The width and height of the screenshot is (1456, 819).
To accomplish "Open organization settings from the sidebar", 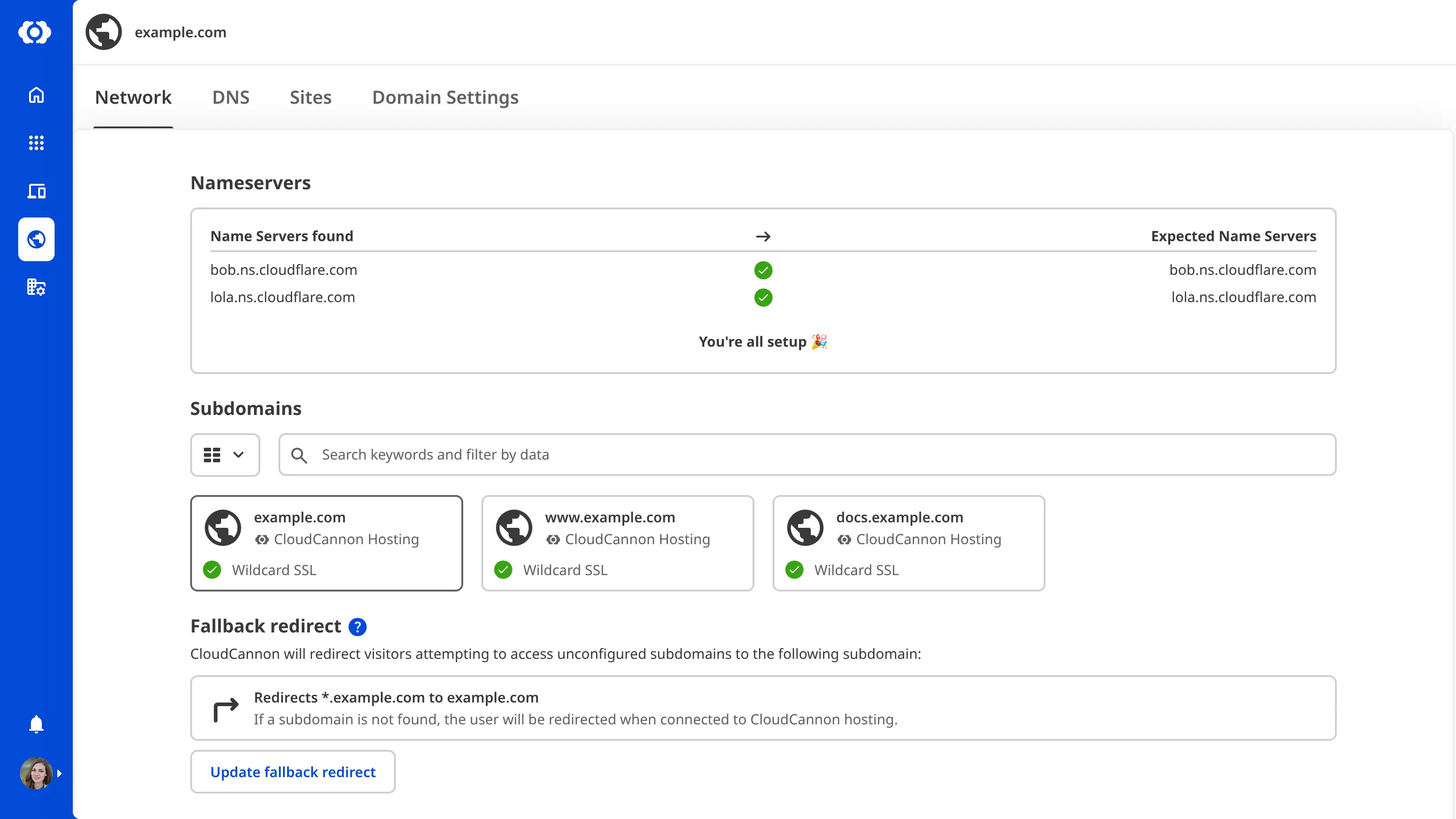I will click(35, 287).
